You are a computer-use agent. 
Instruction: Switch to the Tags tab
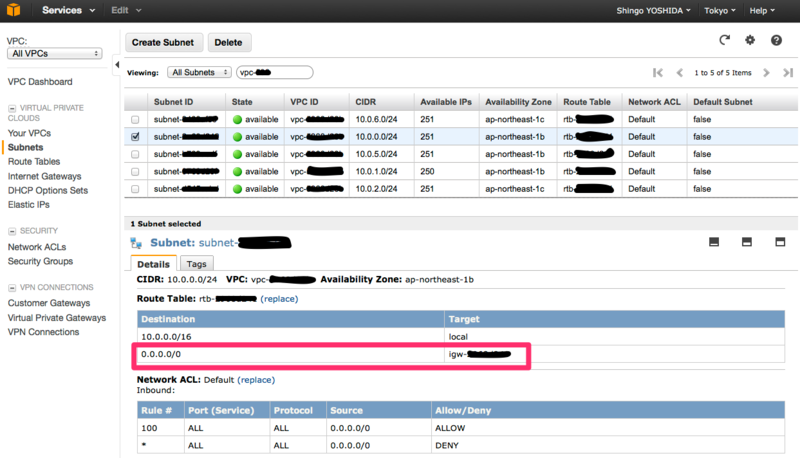pos(196,264)
